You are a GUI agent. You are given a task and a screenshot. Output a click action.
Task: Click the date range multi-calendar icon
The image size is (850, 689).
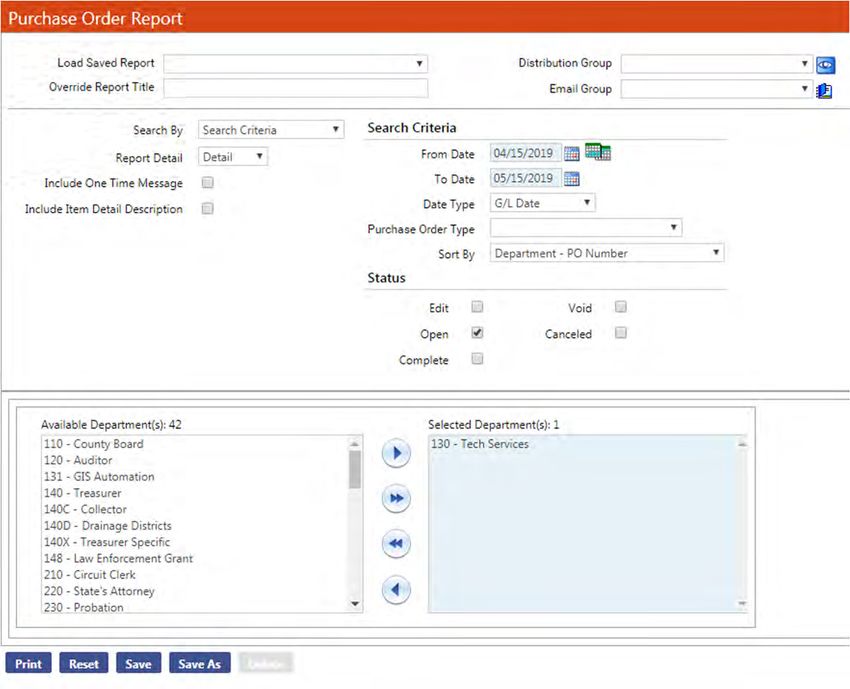coord(597,152)
